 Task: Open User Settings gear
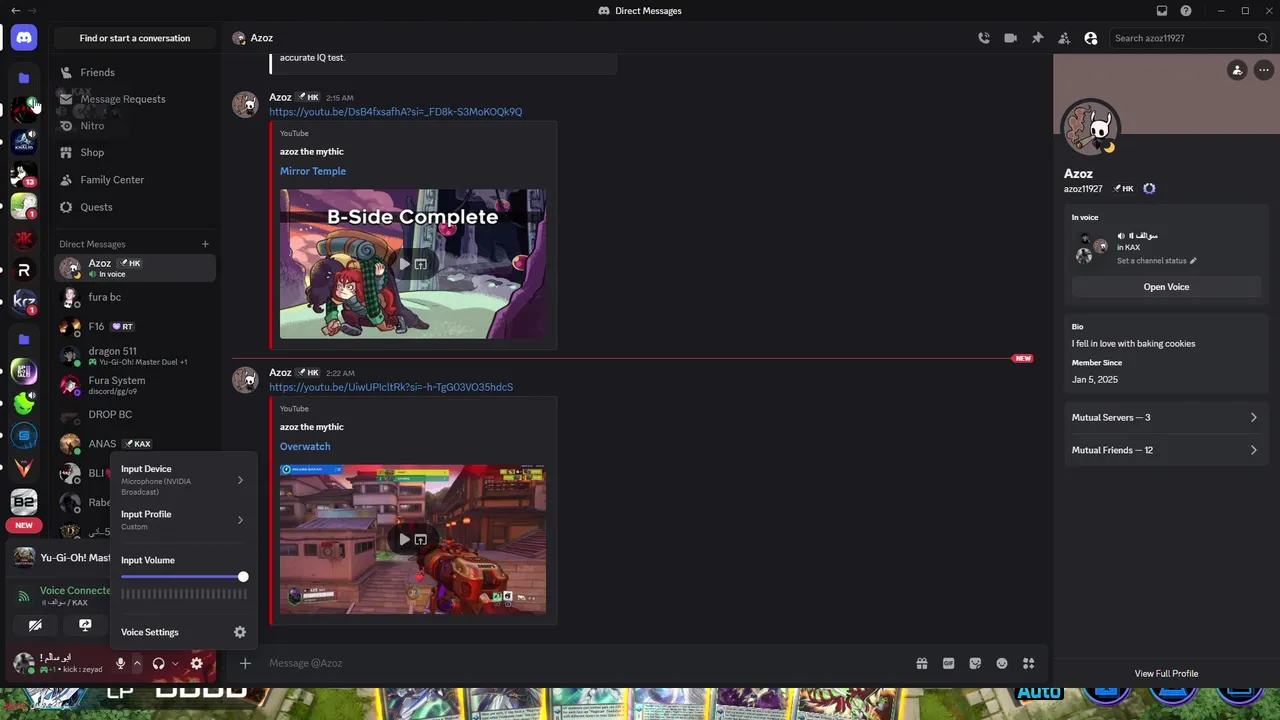click(x=196, y=663)
